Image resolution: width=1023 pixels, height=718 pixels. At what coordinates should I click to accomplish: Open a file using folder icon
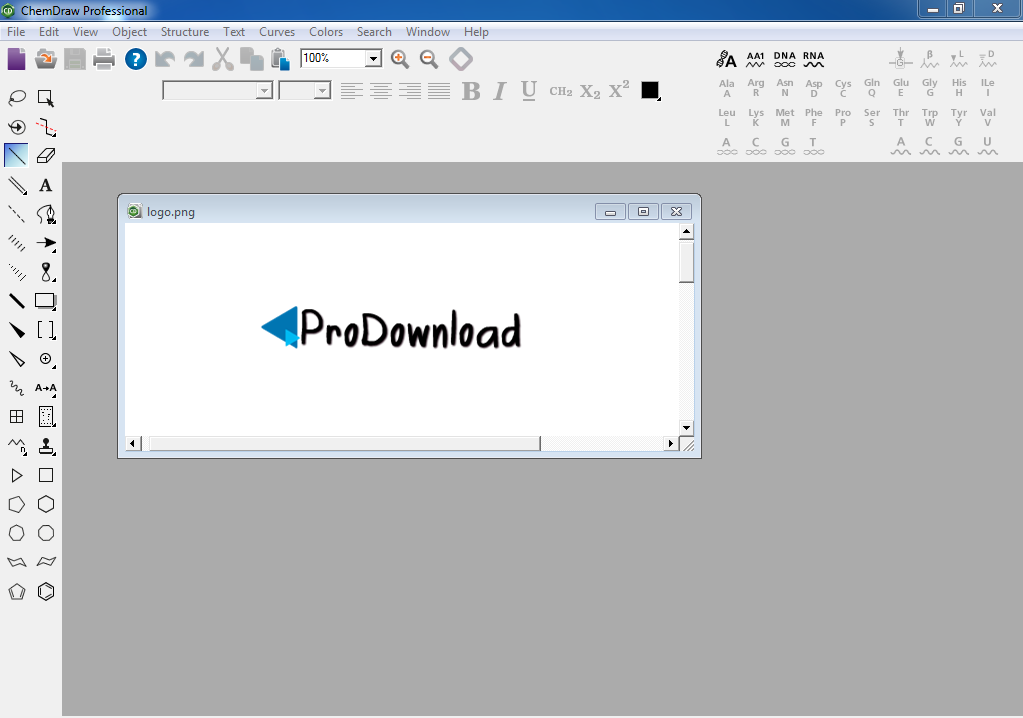[x=46, y=59]
